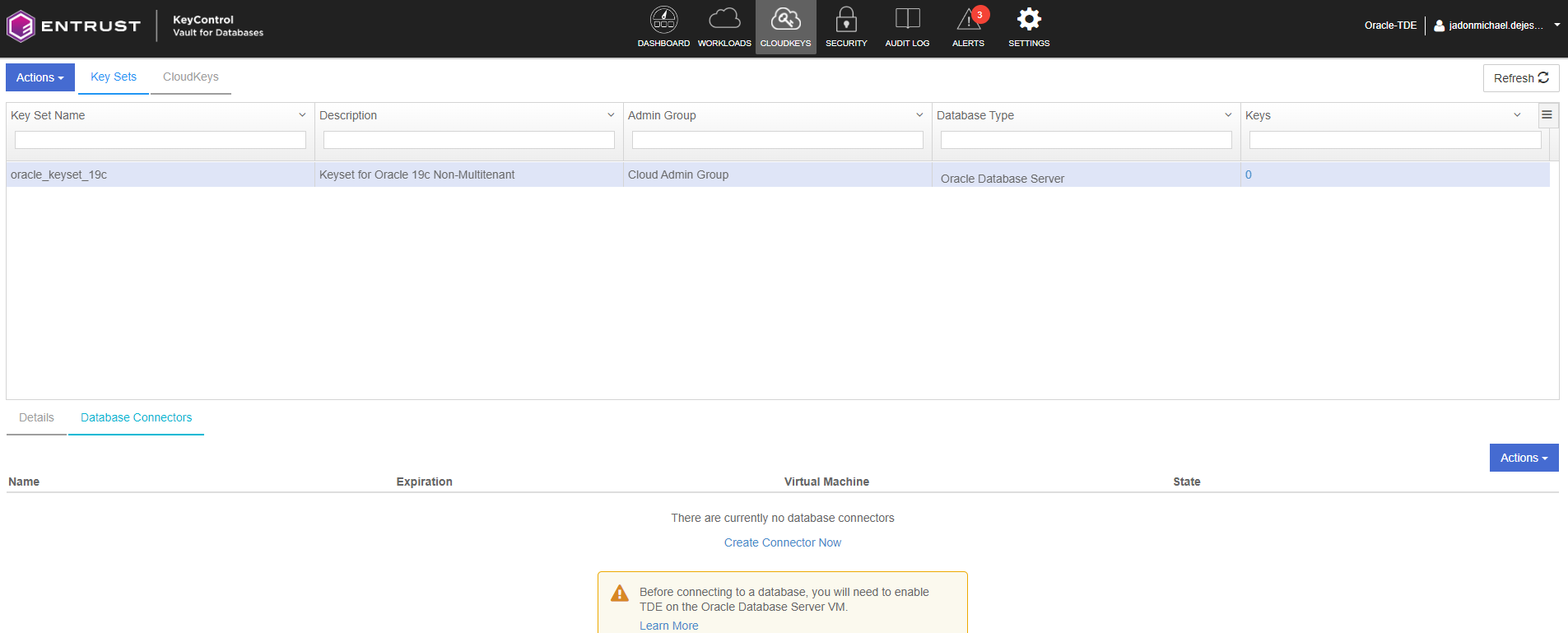
Task: Click State column header
Action: click(1186, 482)
